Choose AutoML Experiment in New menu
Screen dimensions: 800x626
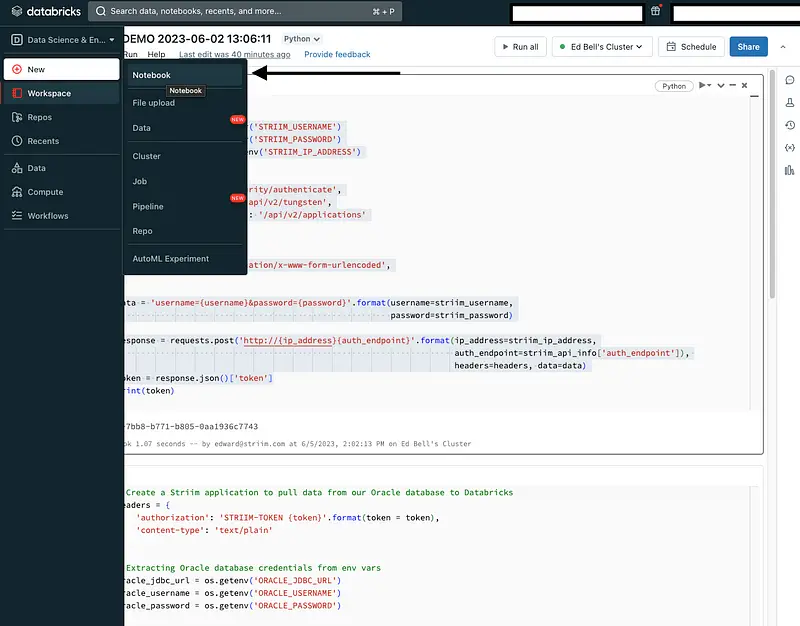click(171, 259)
